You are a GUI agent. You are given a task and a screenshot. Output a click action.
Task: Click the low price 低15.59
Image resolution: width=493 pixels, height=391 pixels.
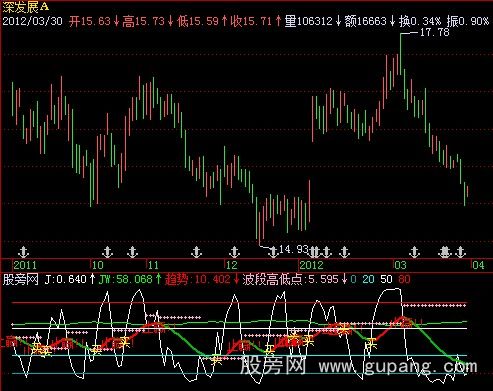click(198, 21)
